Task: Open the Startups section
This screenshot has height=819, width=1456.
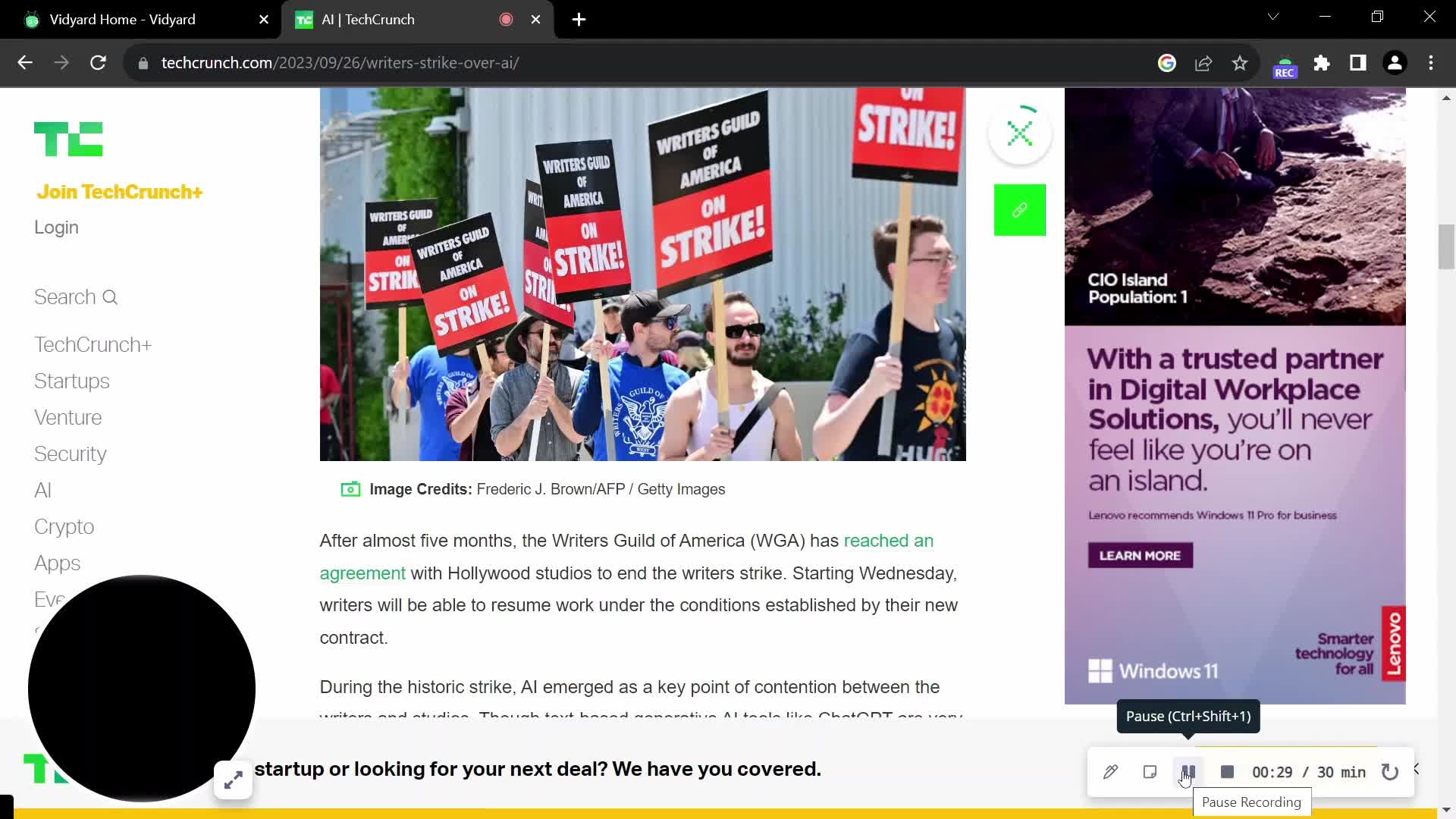Action: (x=72, y=381)
